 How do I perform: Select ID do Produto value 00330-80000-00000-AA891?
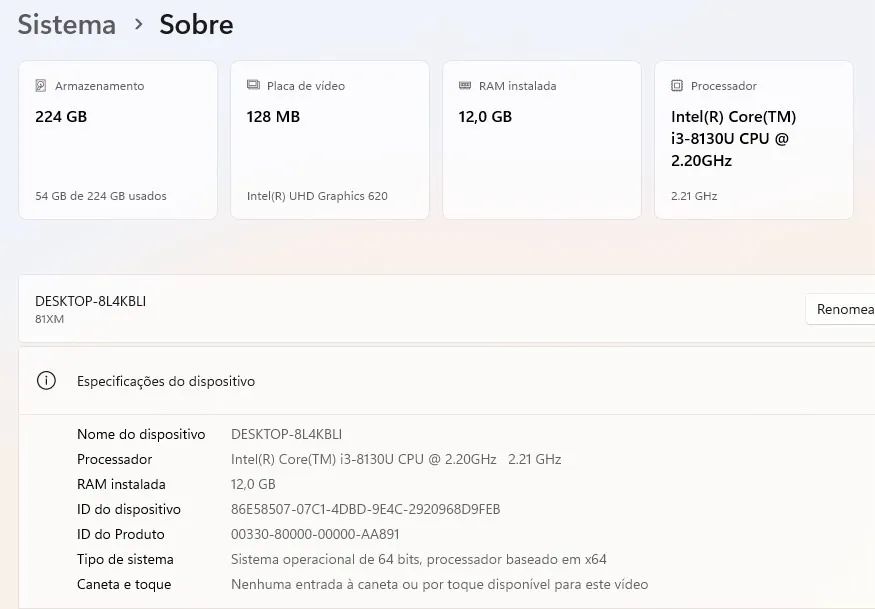tap(315, 534)
